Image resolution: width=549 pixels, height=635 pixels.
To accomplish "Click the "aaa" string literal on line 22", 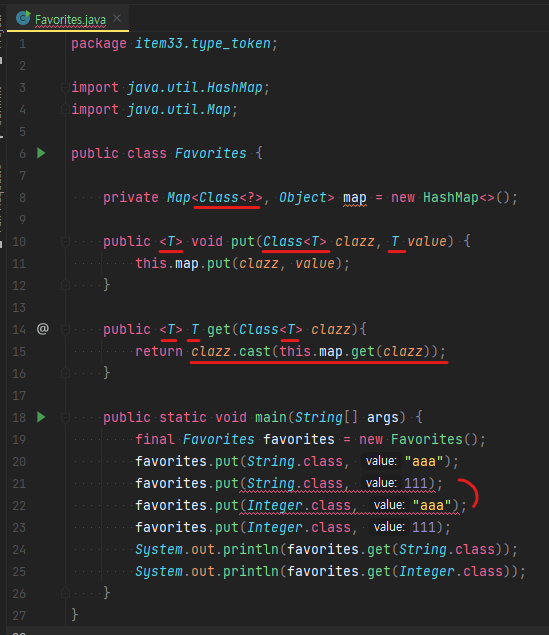I will 432,505.
